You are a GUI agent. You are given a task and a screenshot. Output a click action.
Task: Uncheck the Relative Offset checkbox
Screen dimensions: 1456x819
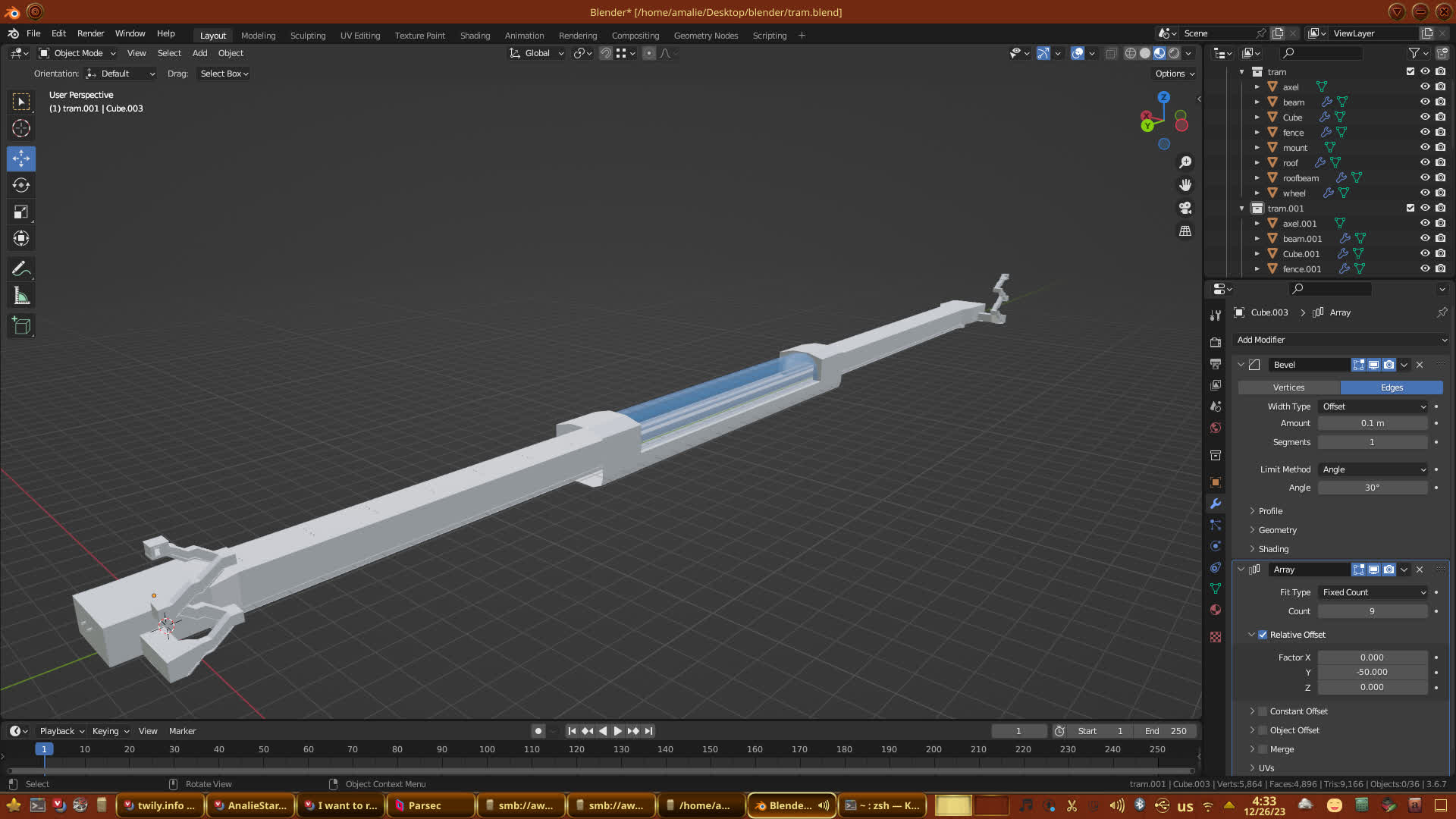click(x=1263, y=635)
